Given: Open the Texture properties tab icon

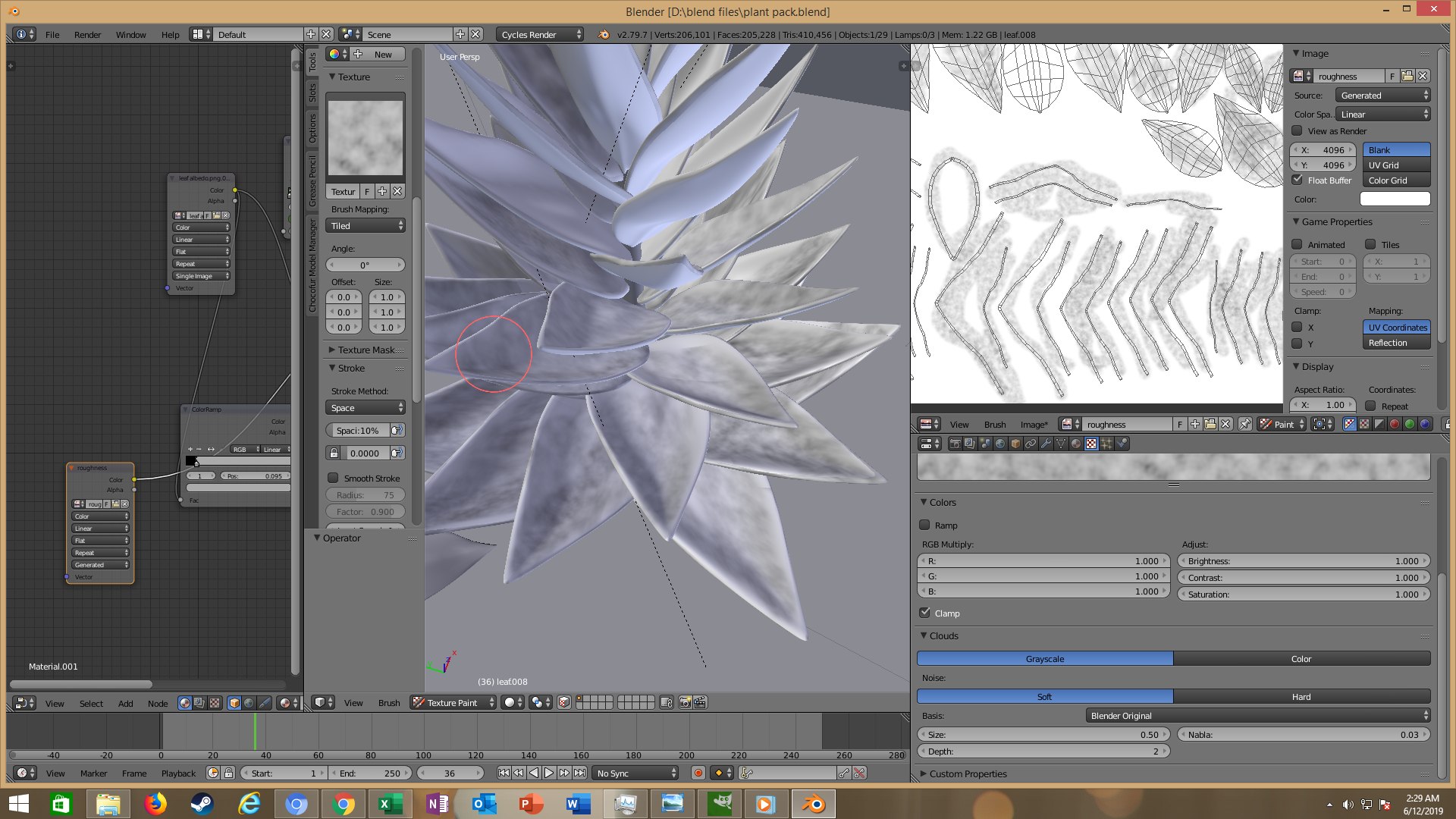Looking at the screenshot, I should (1090, 444).
